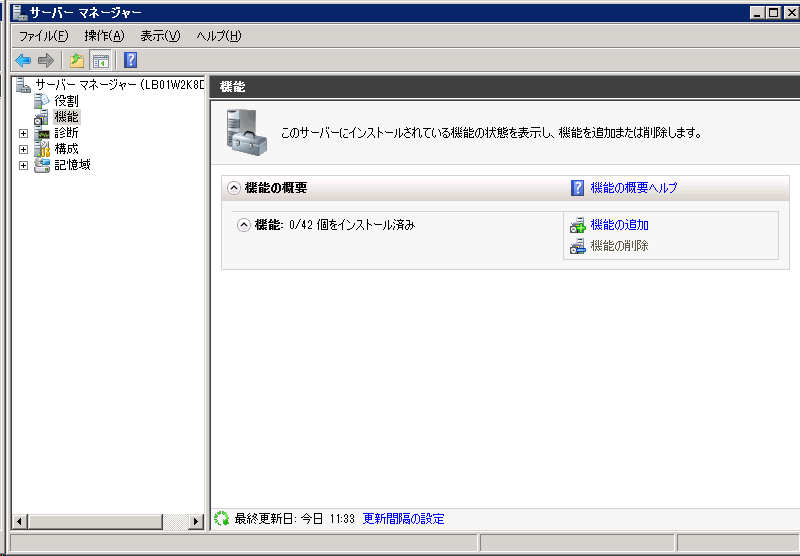This screenshot has height=556, width=800.
Task: Collapse the 機能の概要 section
Action: (234, 188)
